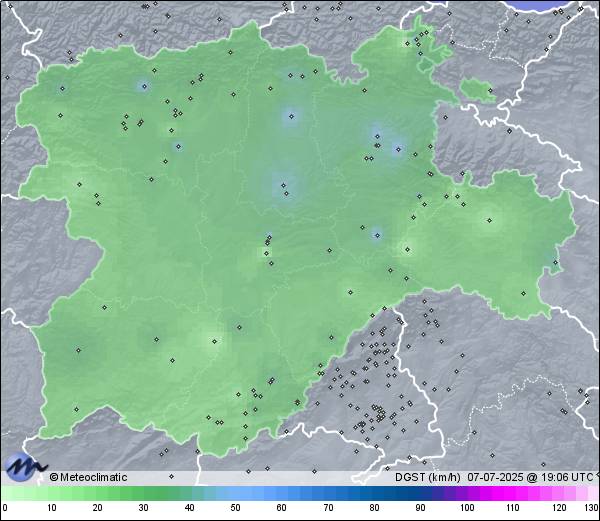The width and height of the screenshot is (600, 521).
Task: Click the 0 label on the scale
Action: (5, 508)
